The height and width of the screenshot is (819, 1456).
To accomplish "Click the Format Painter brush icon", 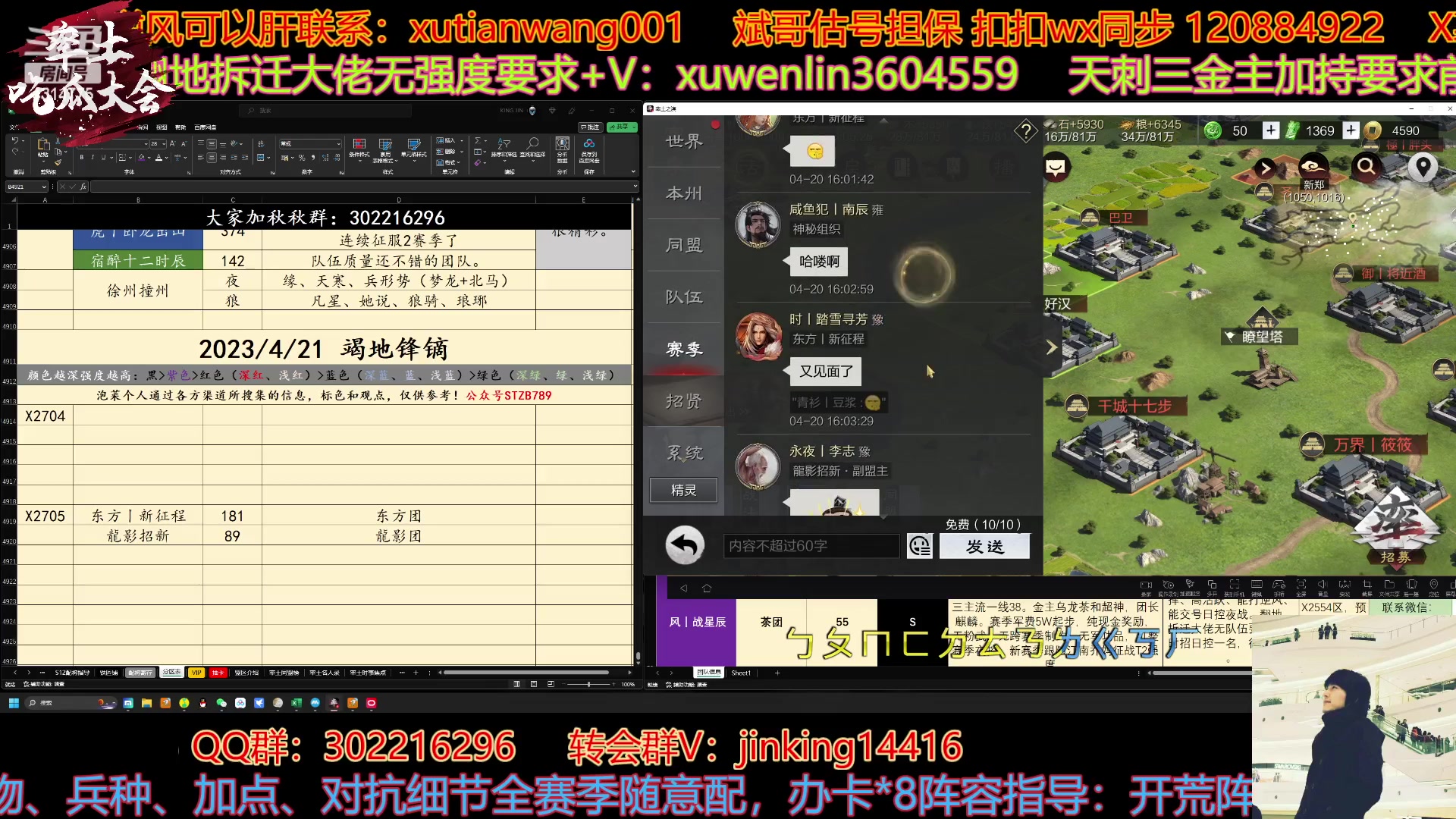I will [x=58, y=162].
